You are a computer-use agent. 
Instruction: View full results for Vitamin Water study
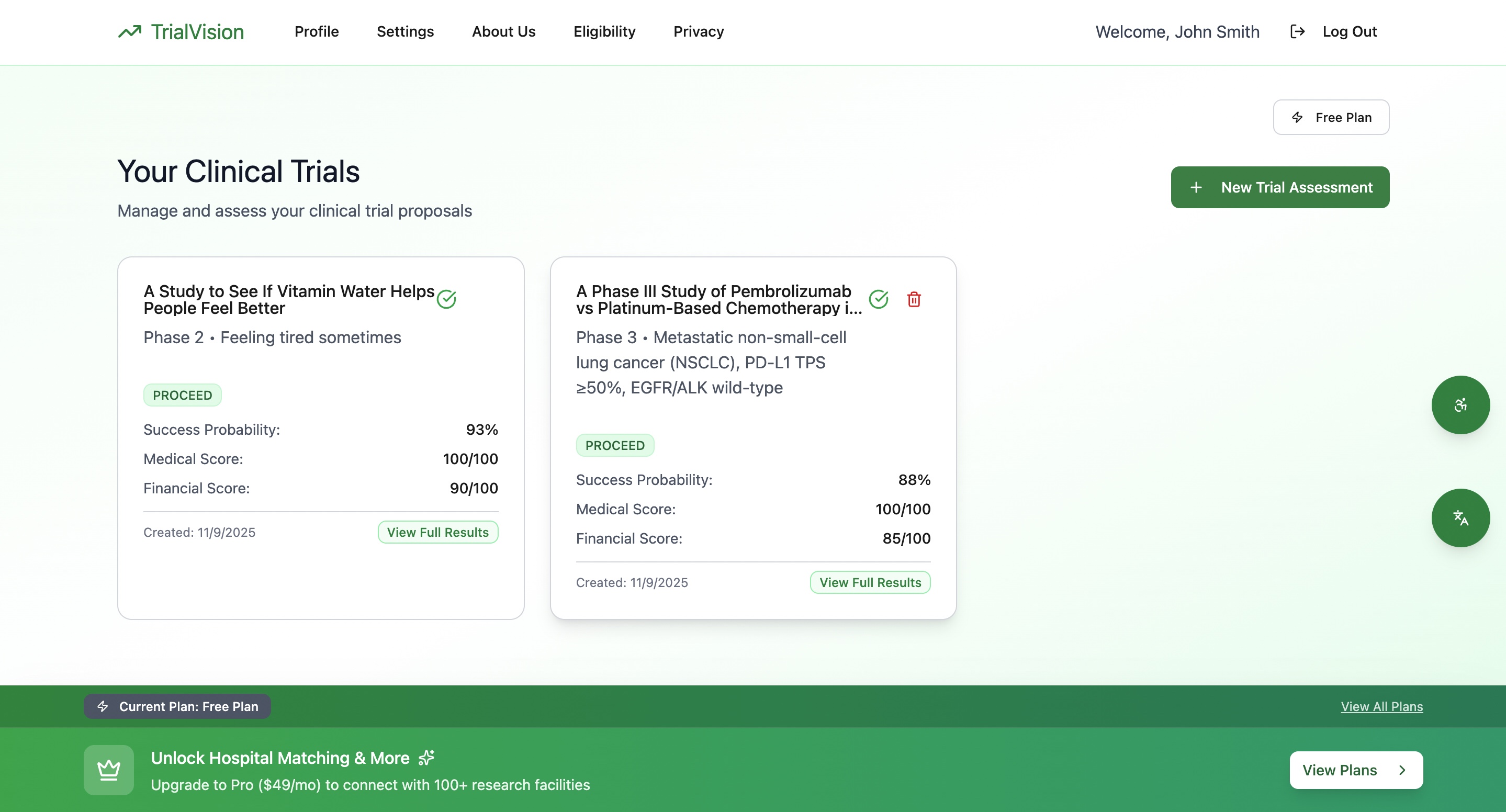[x=437, y=533]
